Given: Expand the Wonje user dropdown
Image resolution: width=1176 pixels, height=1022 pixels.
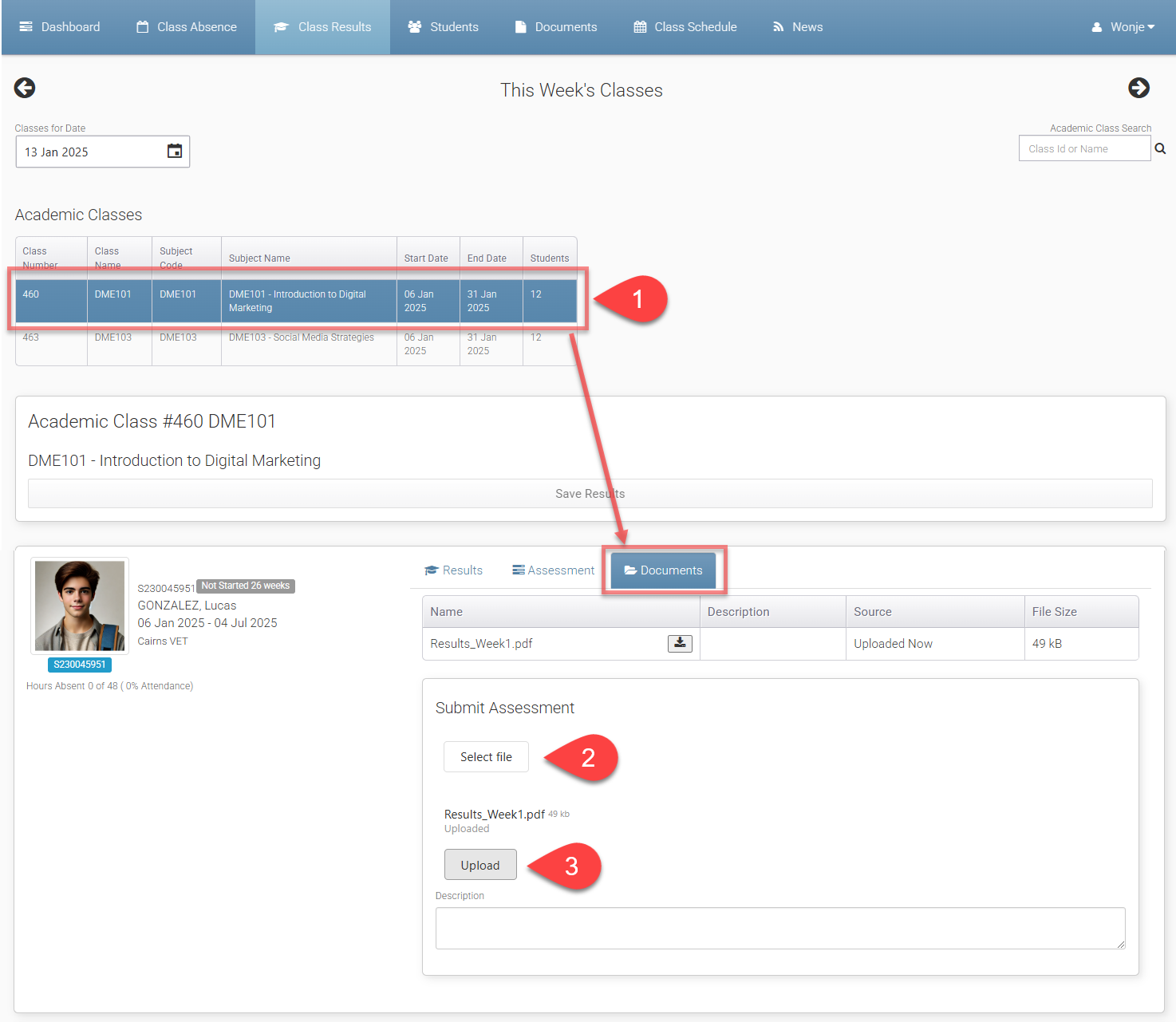Looking at the screenshot, I should (1123, 27).
